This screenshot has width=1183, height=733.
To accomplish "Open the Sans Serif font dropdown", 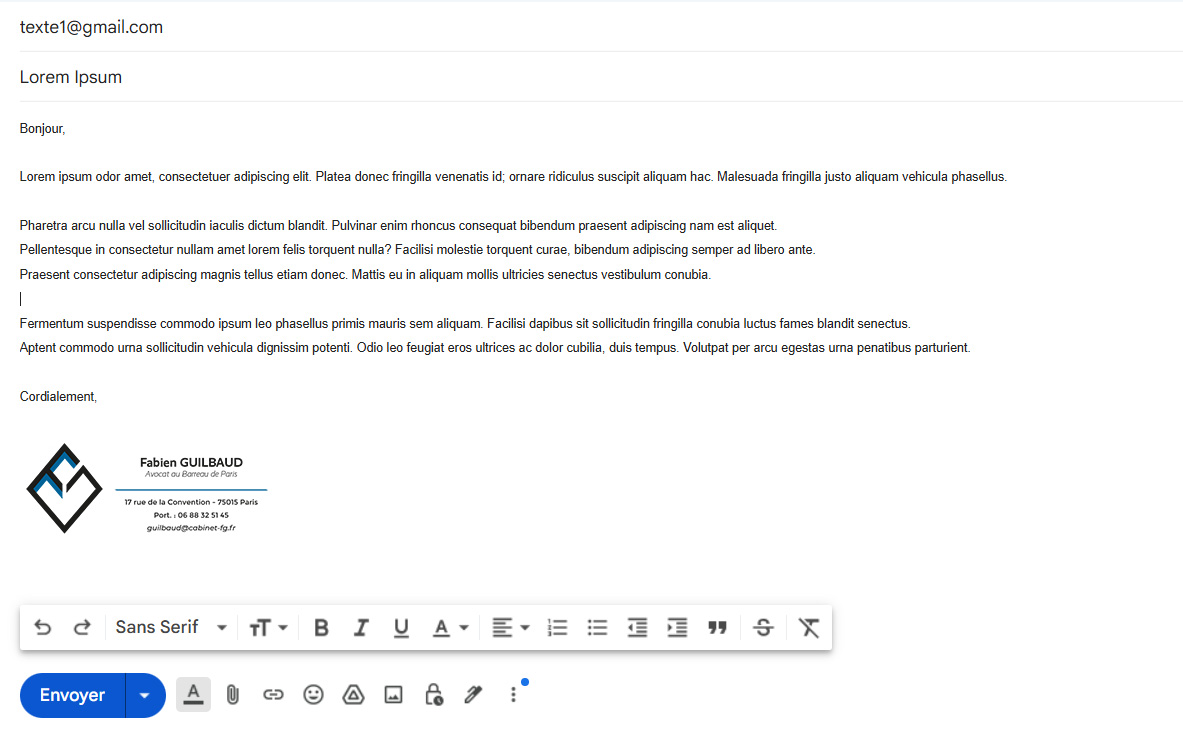I will coord(171,628).
